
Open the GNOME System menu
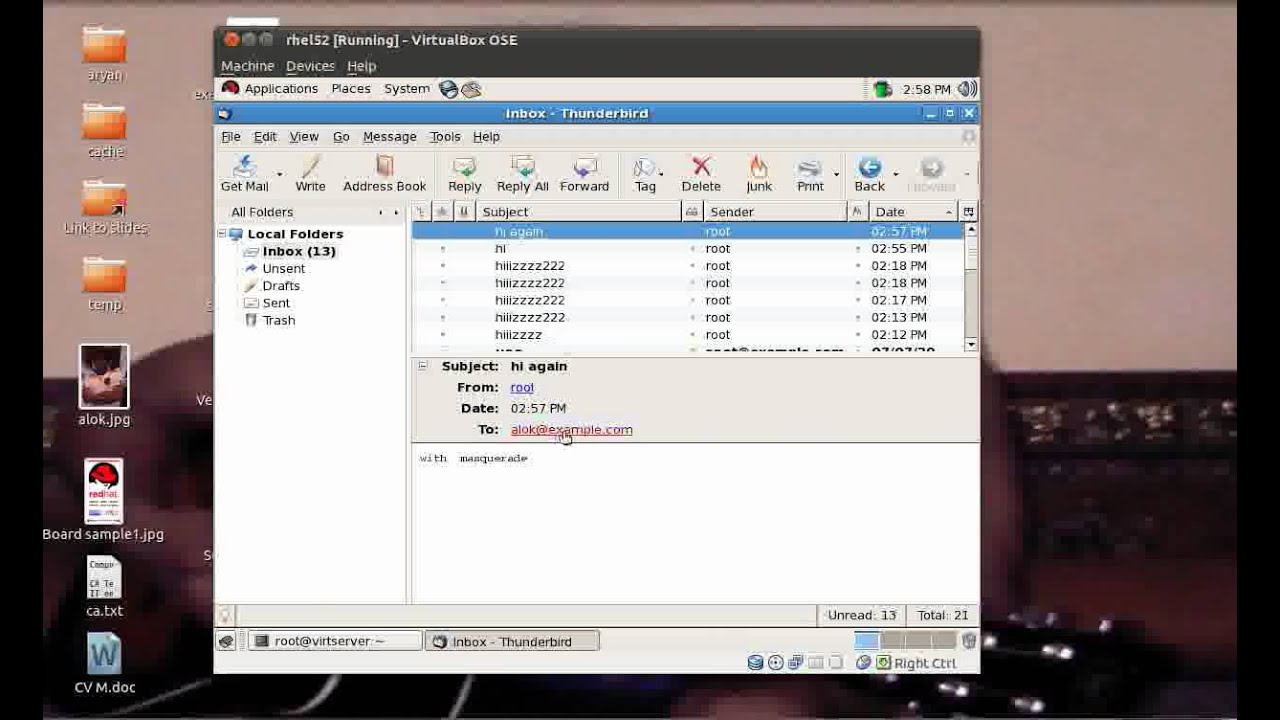(x=407, y=89)
